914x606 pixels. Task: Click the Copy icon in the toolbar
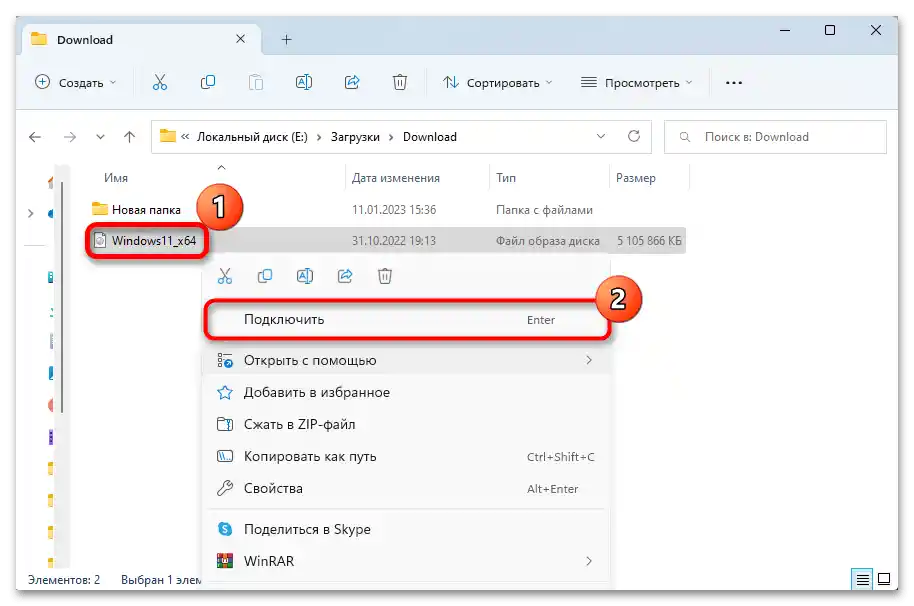pos(208,82)
